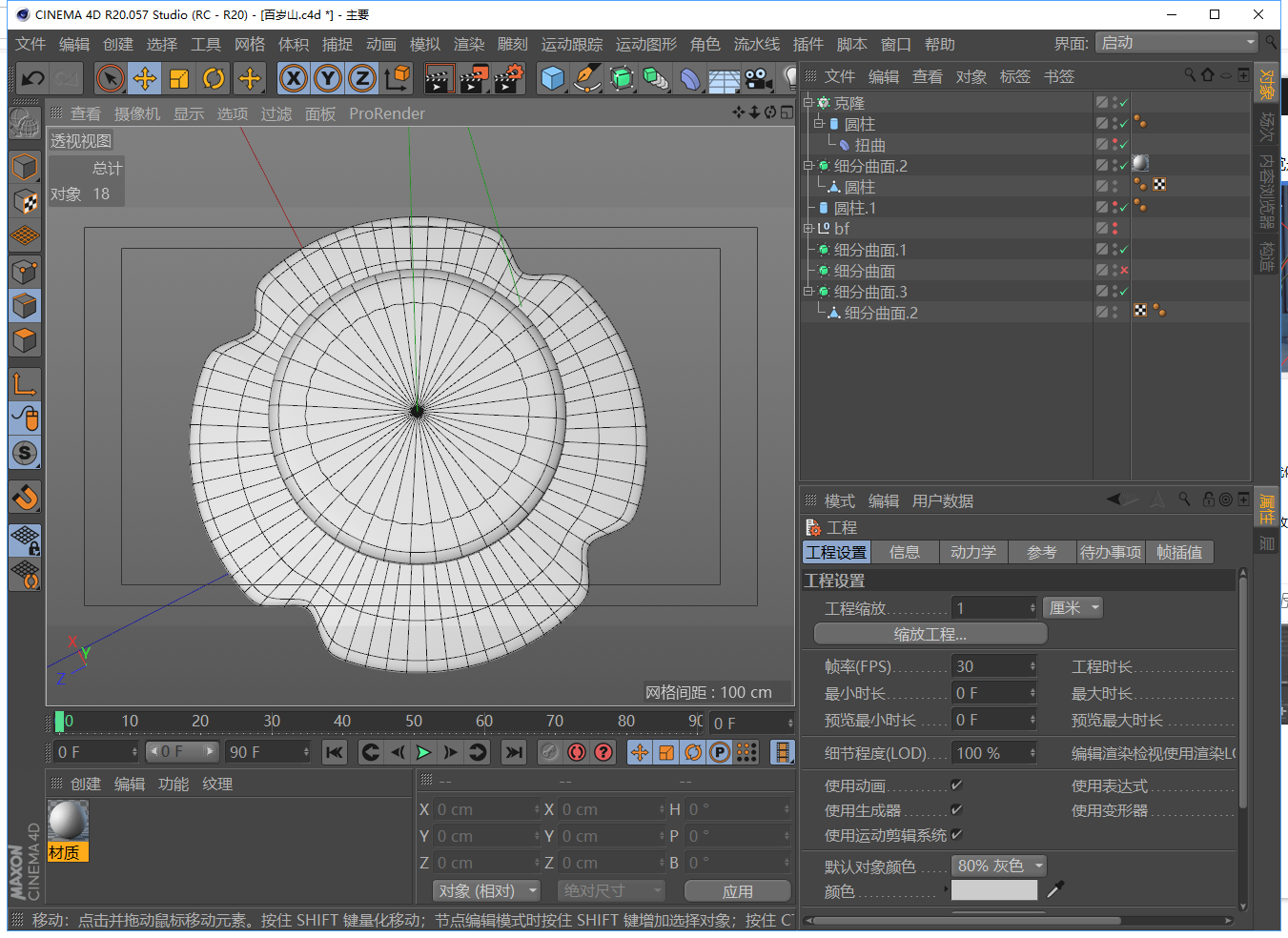Screen dimensions: 1288x938
Task: Collapse the 细分曲面.2 parent object
Action: tap(808, 165)
